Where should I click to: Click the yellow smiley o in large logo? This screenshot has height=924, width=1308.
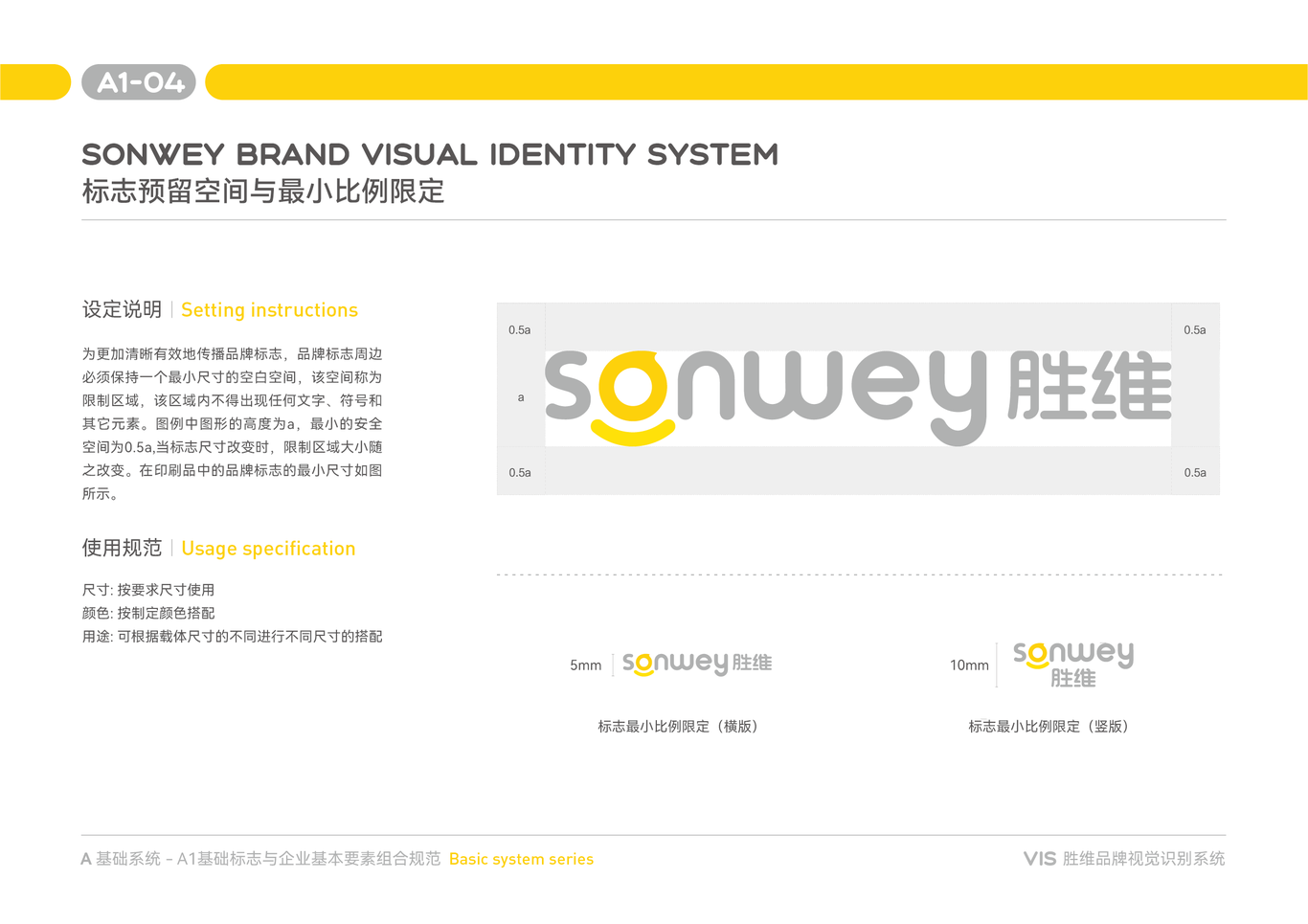[633, 398]
